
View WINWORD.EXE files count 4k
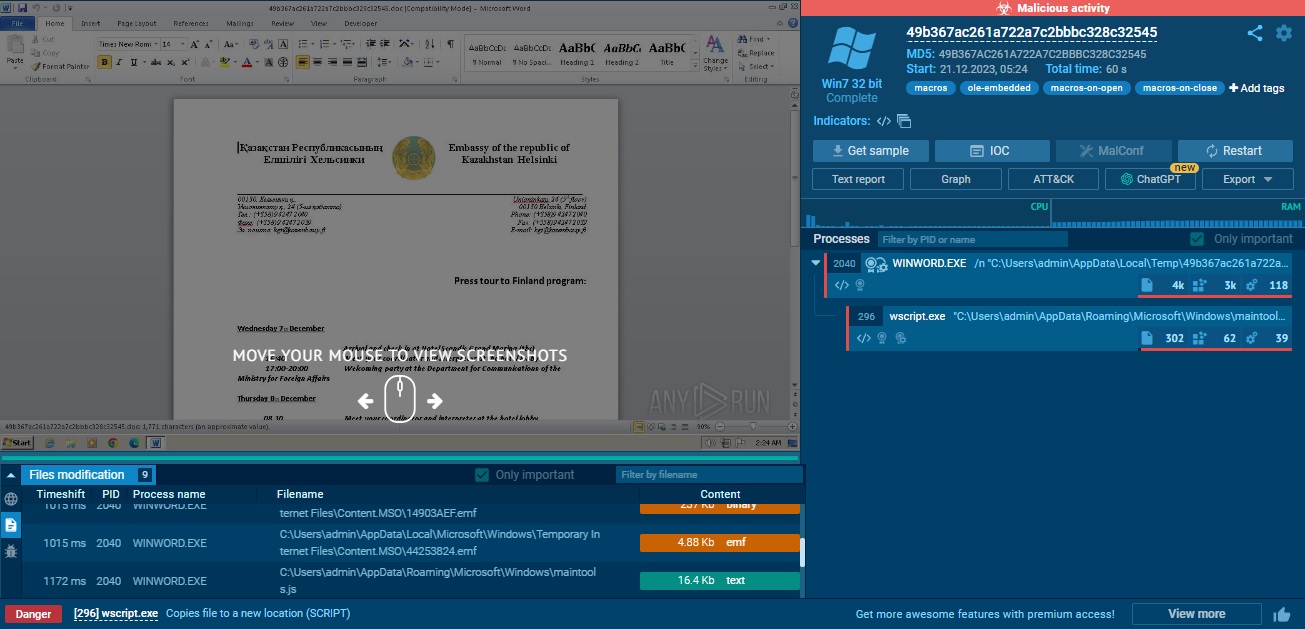[x=1163, y=286]
